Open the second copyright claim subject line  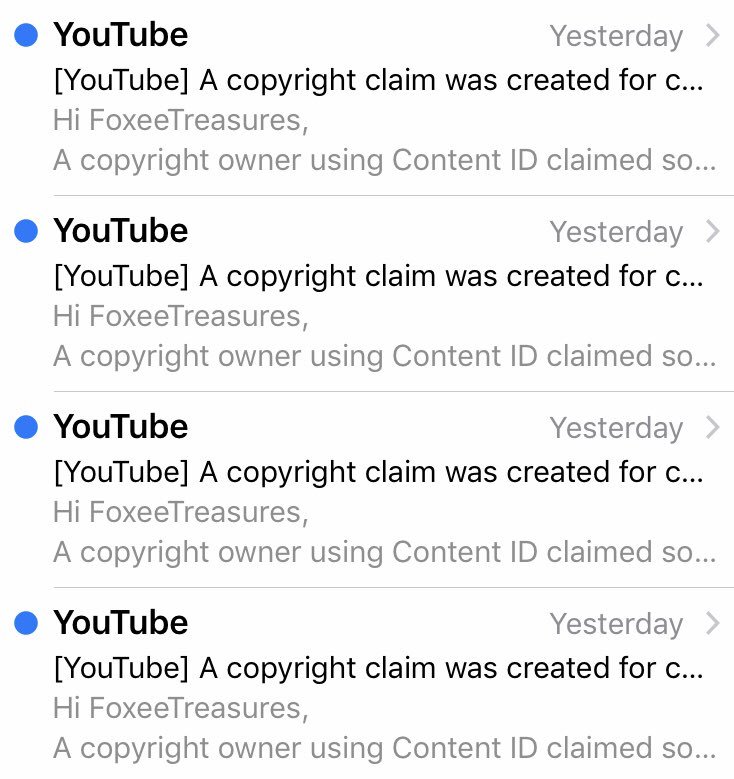click(379, 276)
